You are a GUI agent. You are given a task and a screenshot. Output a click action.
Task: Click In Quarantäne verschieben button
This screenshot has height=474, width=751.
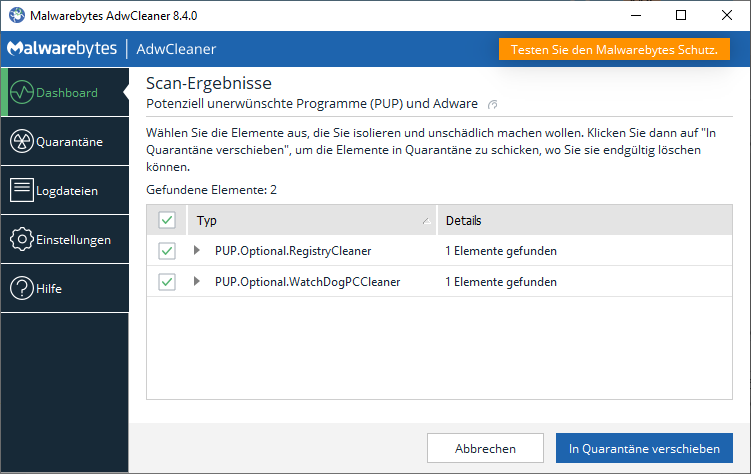point(644,449)
